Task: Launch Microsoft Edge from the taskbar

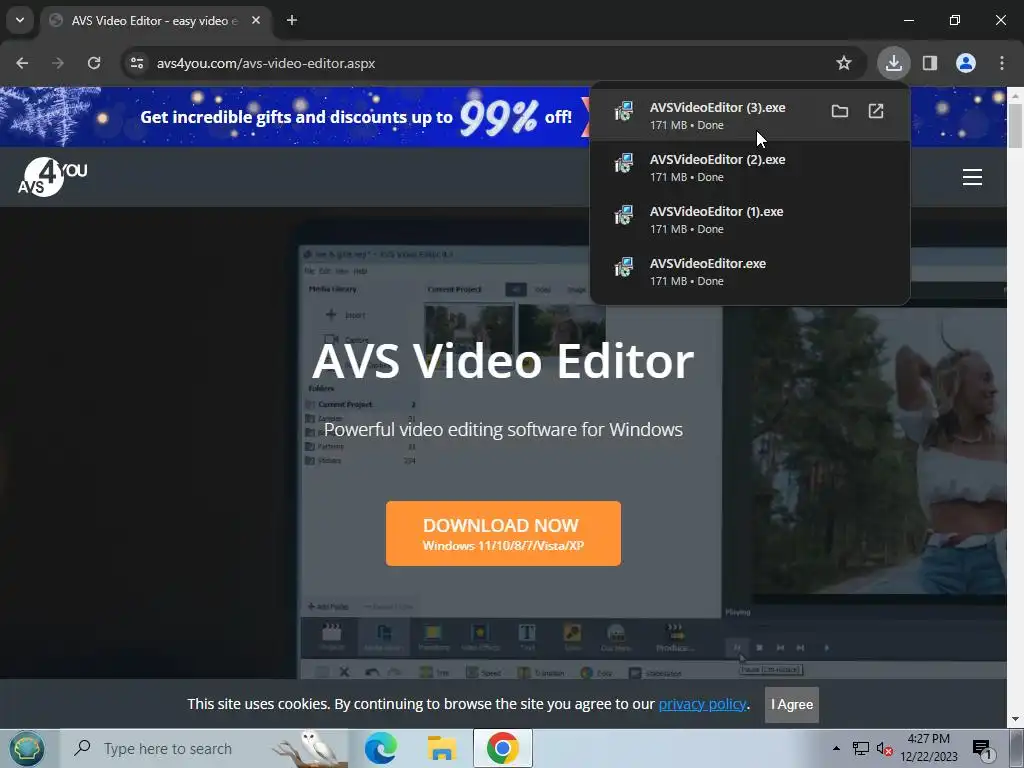Action: click(x=381, y=748)
